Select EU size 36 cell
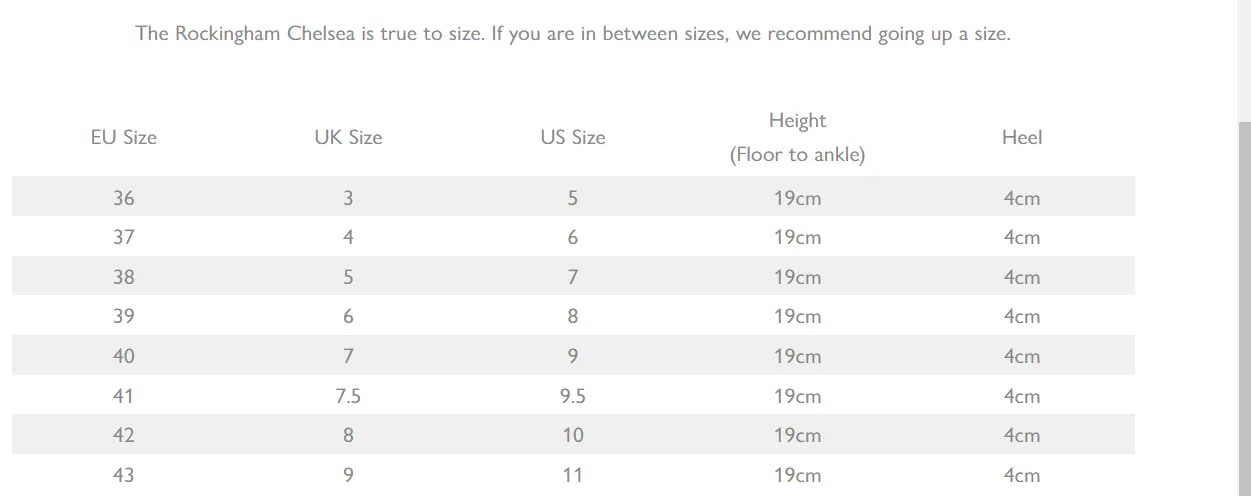The height and width of the screenshot is (496, 1251). coord(123,198)
